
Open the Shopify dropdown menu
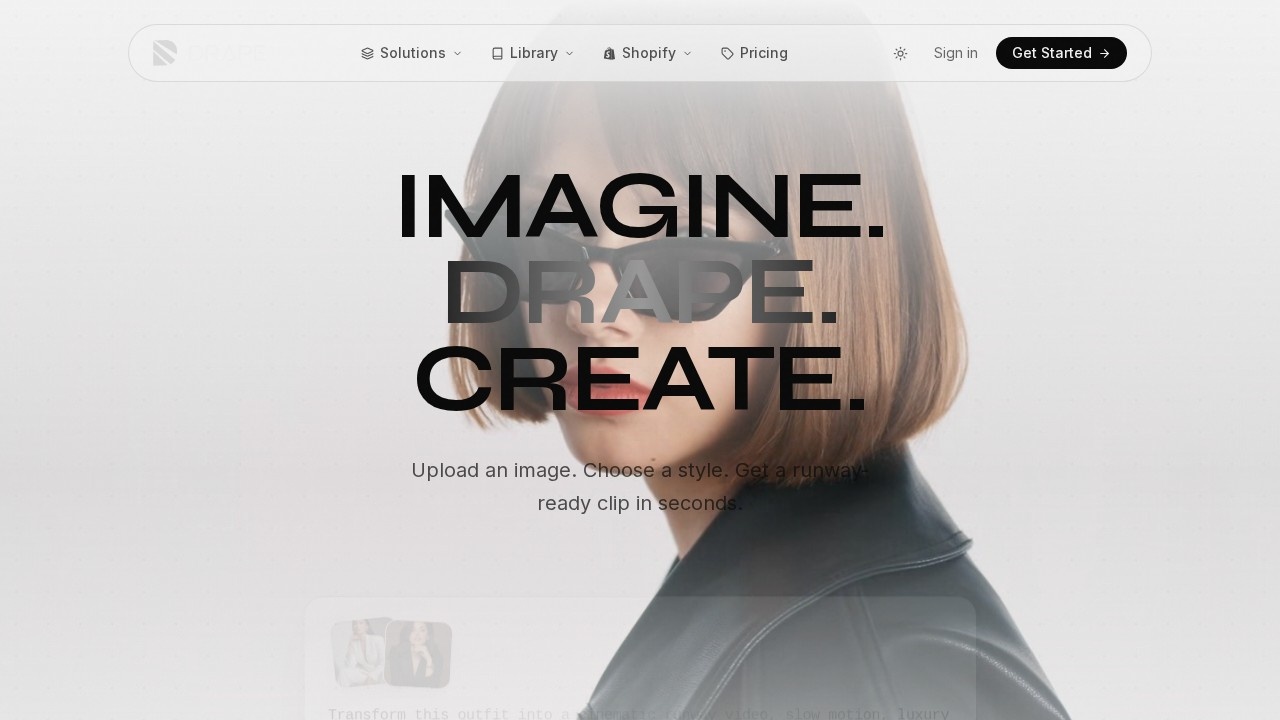click(647, 53)
